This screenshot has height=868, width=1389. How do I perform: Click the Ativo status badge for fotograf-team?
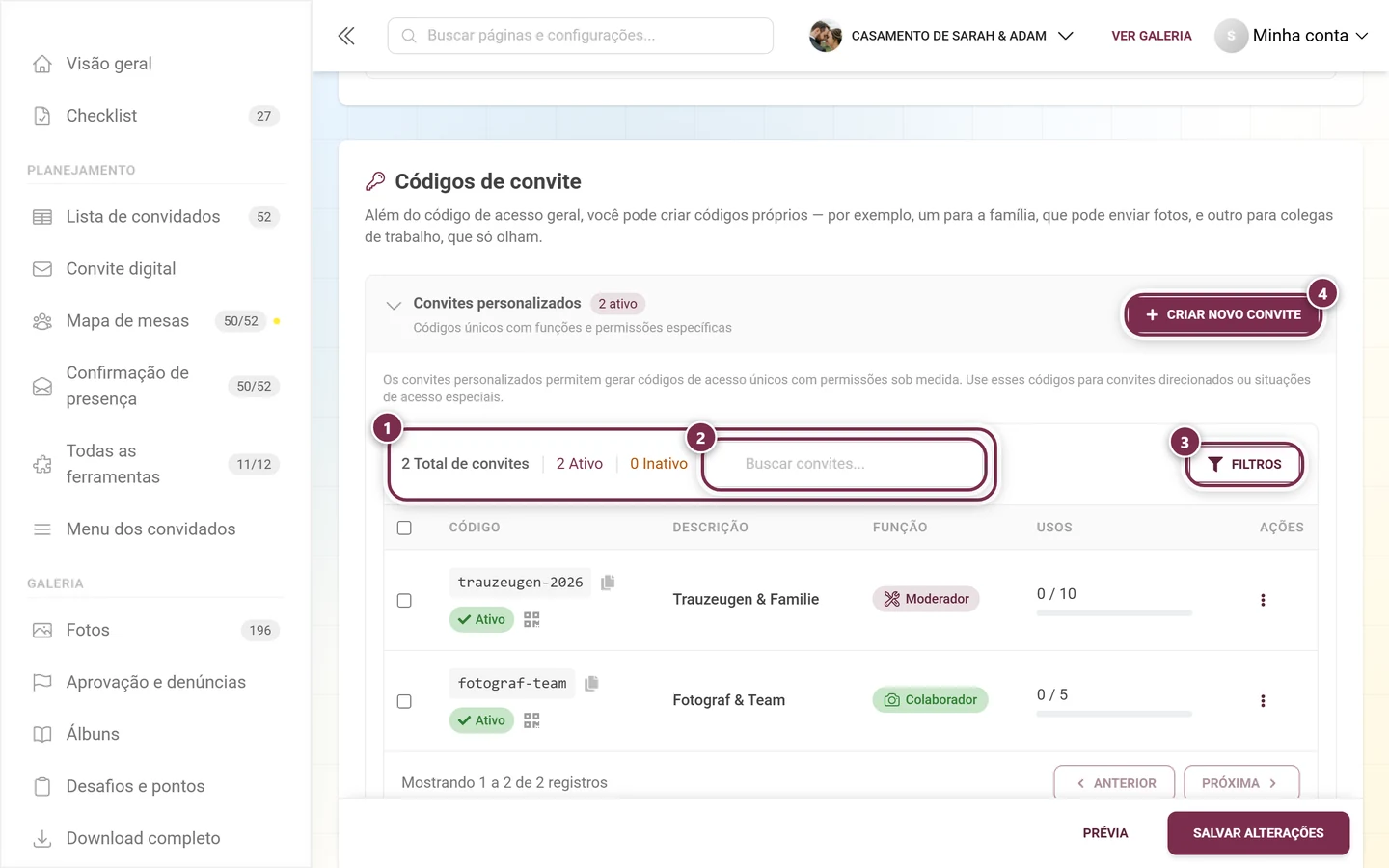pos(481,720)
